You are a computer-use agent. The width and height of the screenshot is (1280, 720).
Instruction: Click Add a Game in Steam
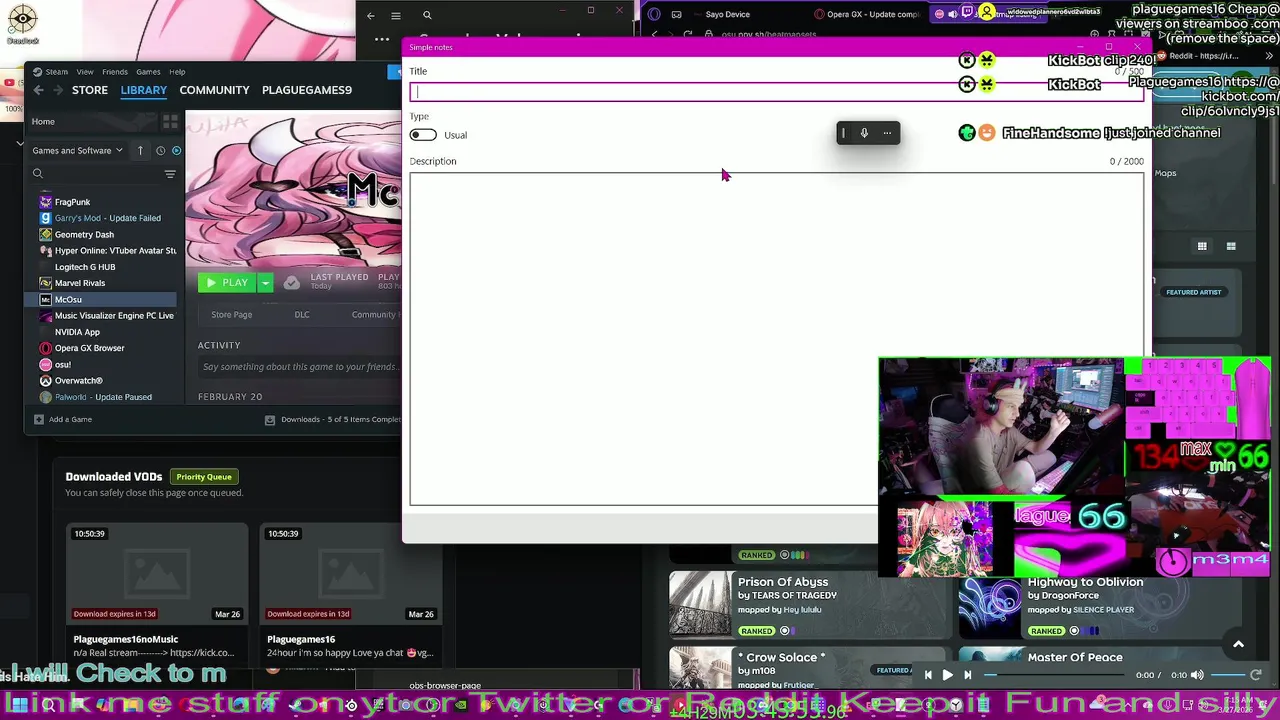click(x=63, y=420)
